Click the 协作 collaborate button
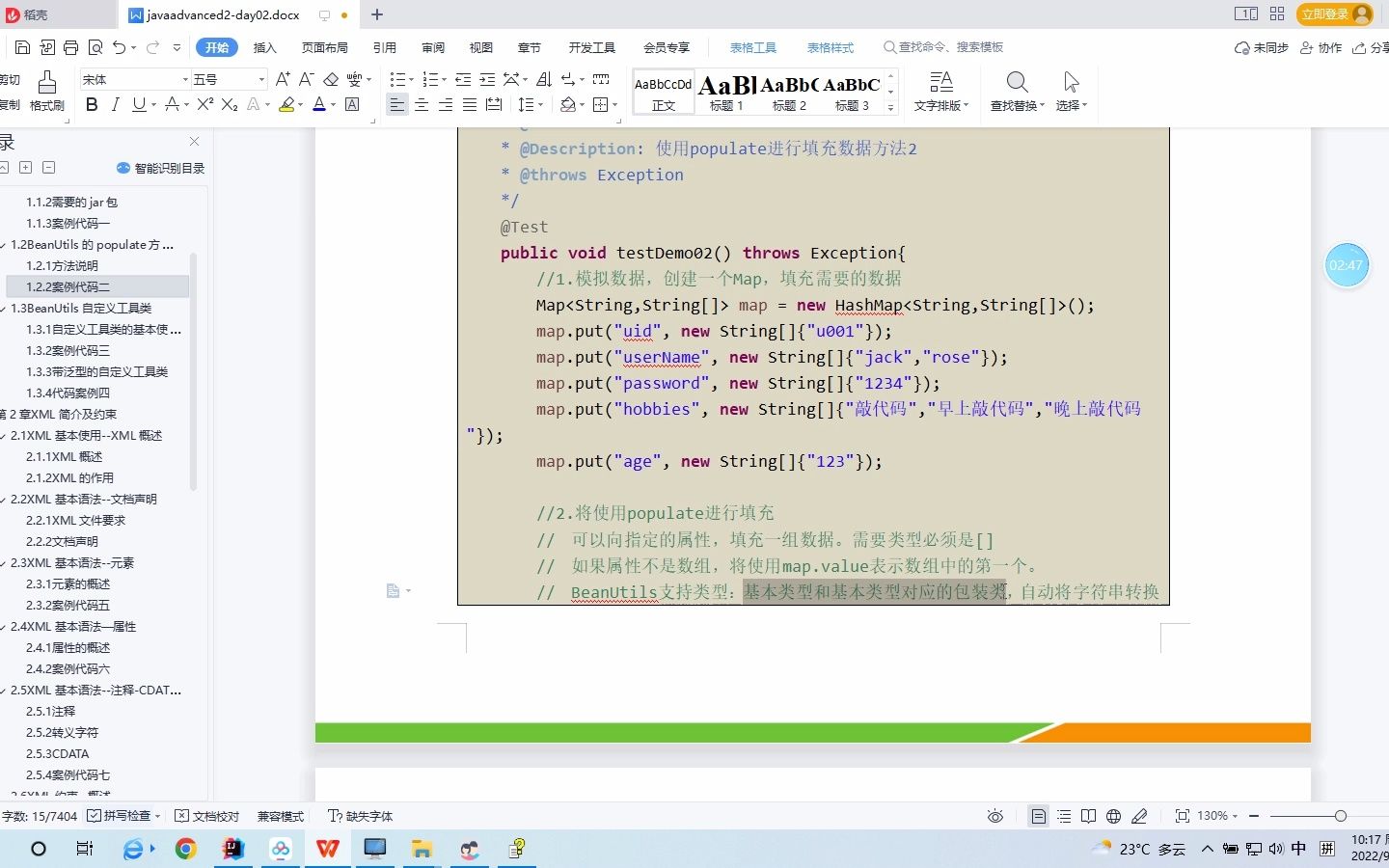This screenshot has height=868, width=1389. [x=1321, y=47]
